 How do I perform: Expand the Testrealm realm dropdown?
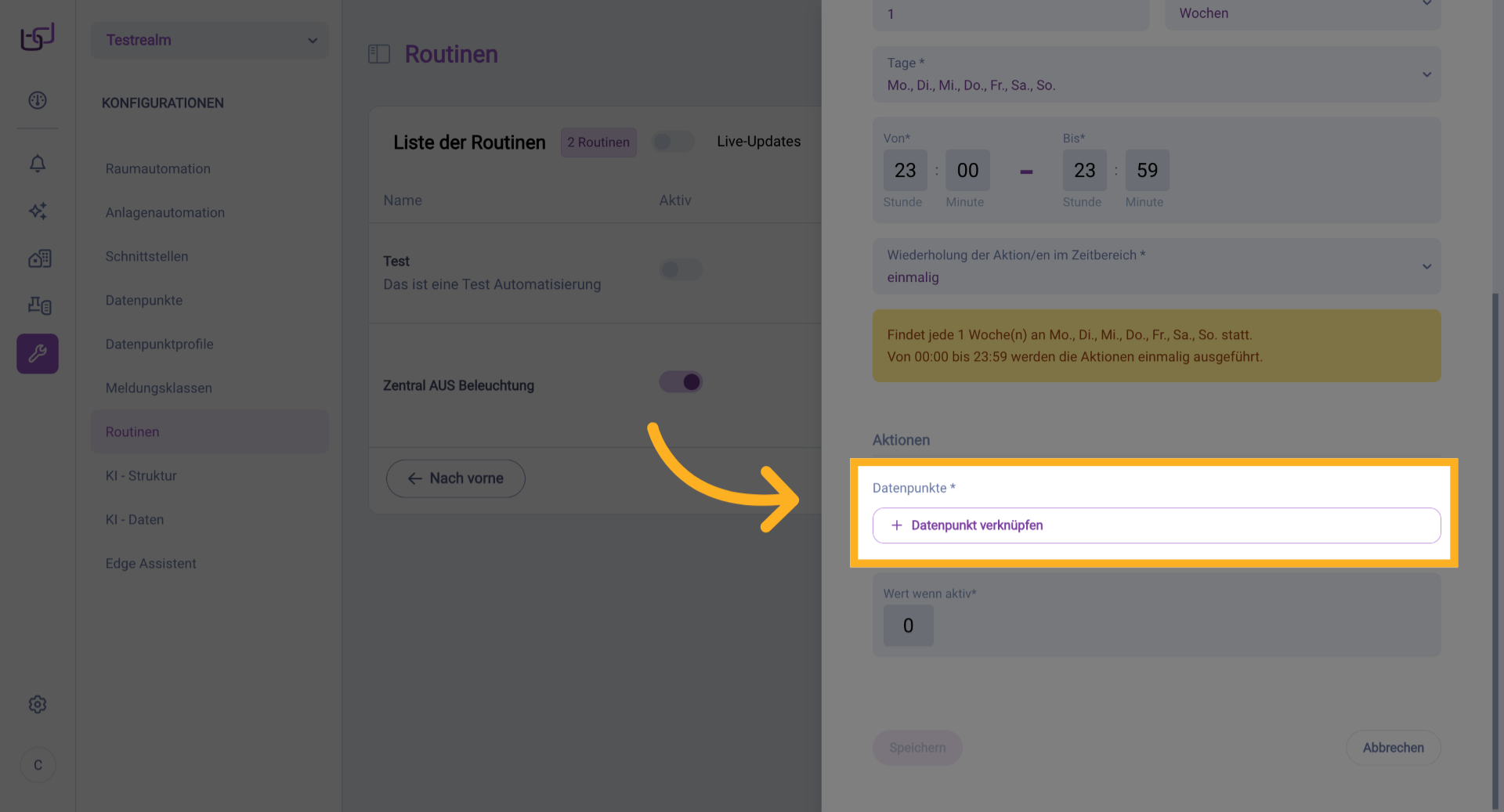click(210, 40)
